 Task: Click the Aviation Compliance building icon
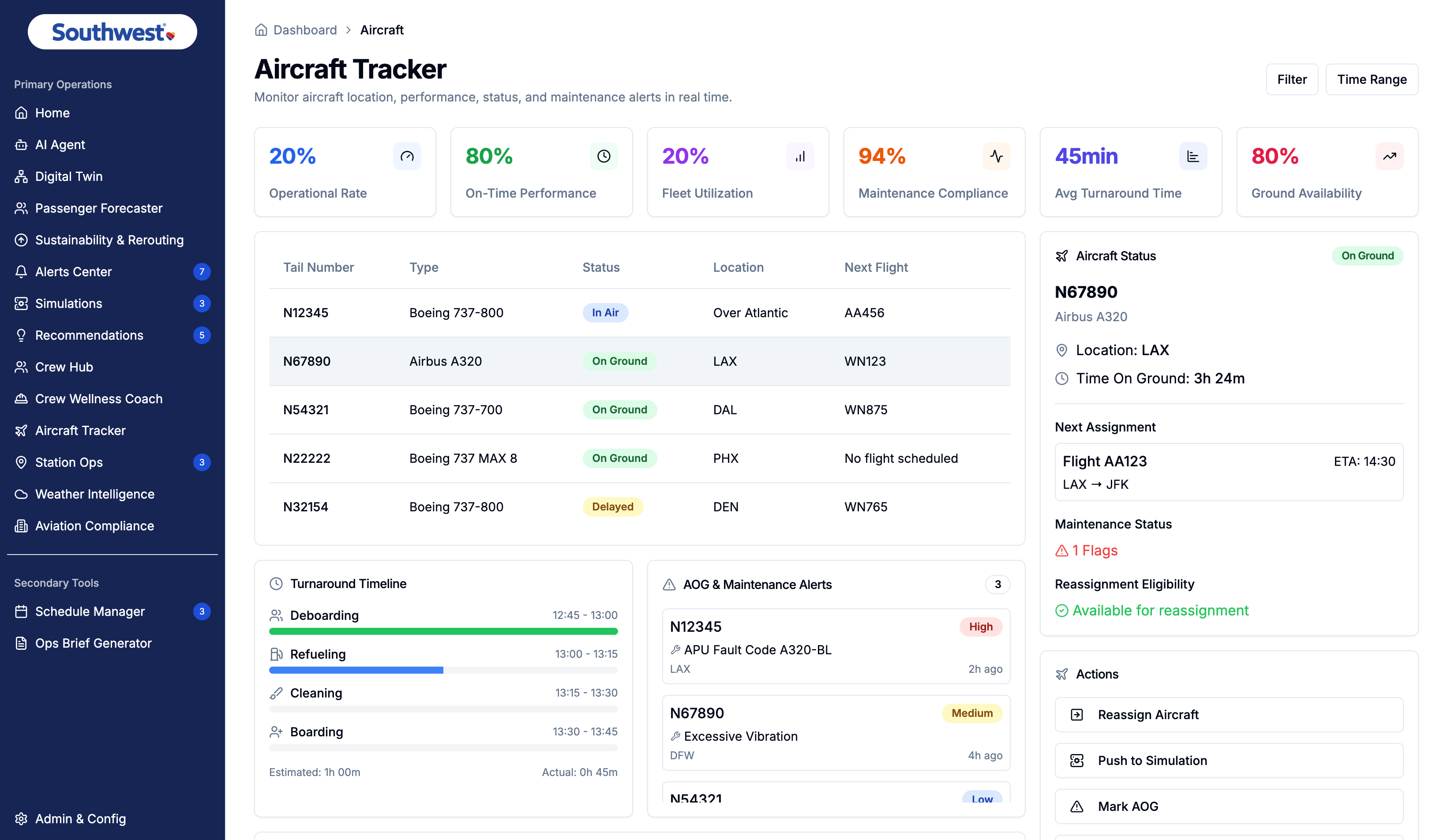coord(21,526)
